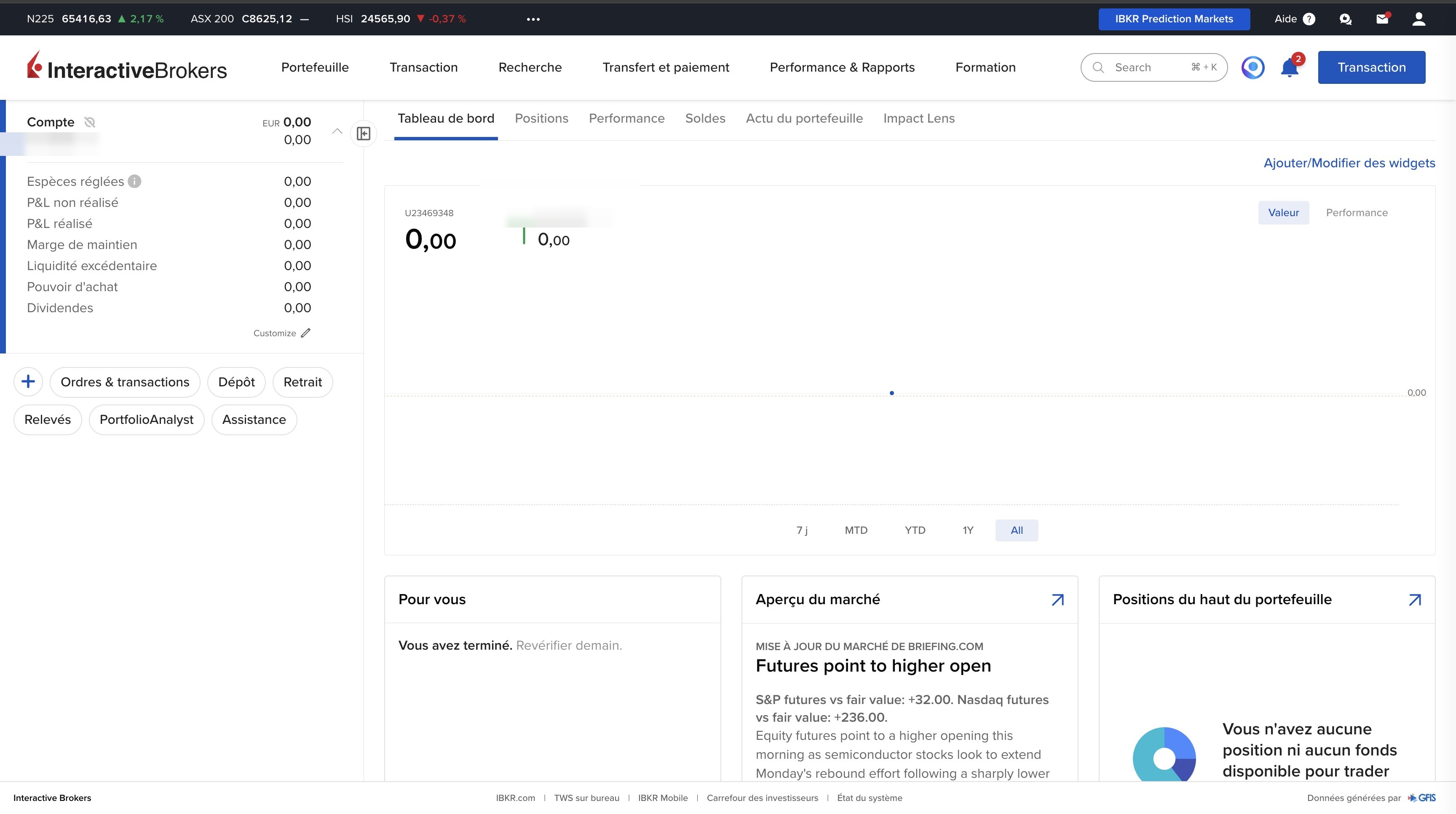
Task: Select the 7 j time range
Action: (x=801, y=530)
